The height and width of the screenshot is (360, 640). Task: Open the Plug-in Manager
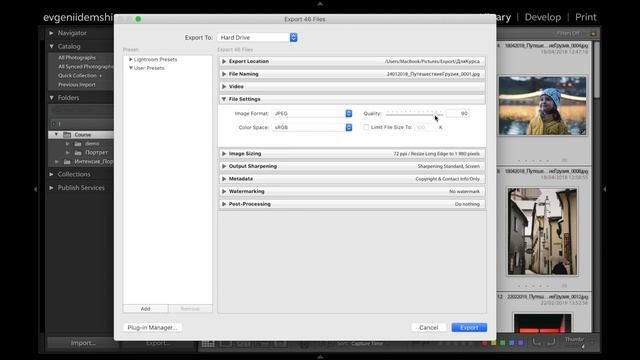152,327
